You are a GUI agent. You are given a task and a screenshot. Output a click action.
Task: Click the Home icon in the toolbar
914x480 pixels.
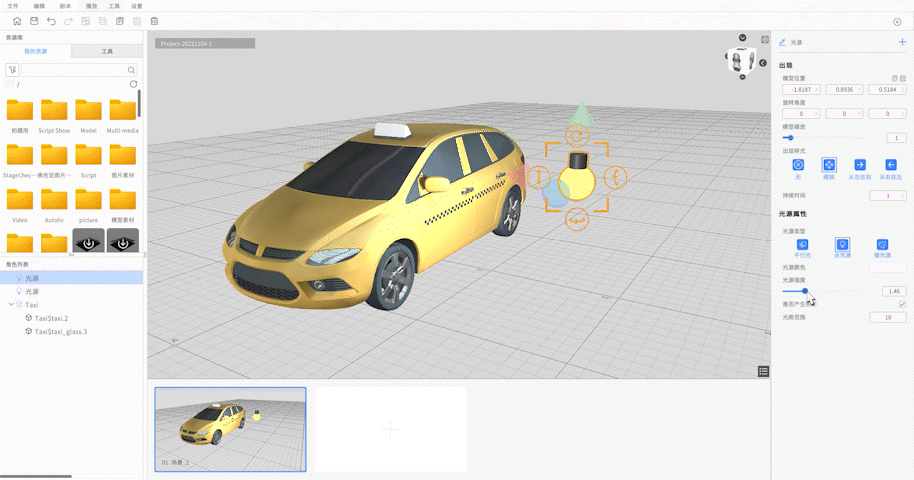tap(17, 21)
